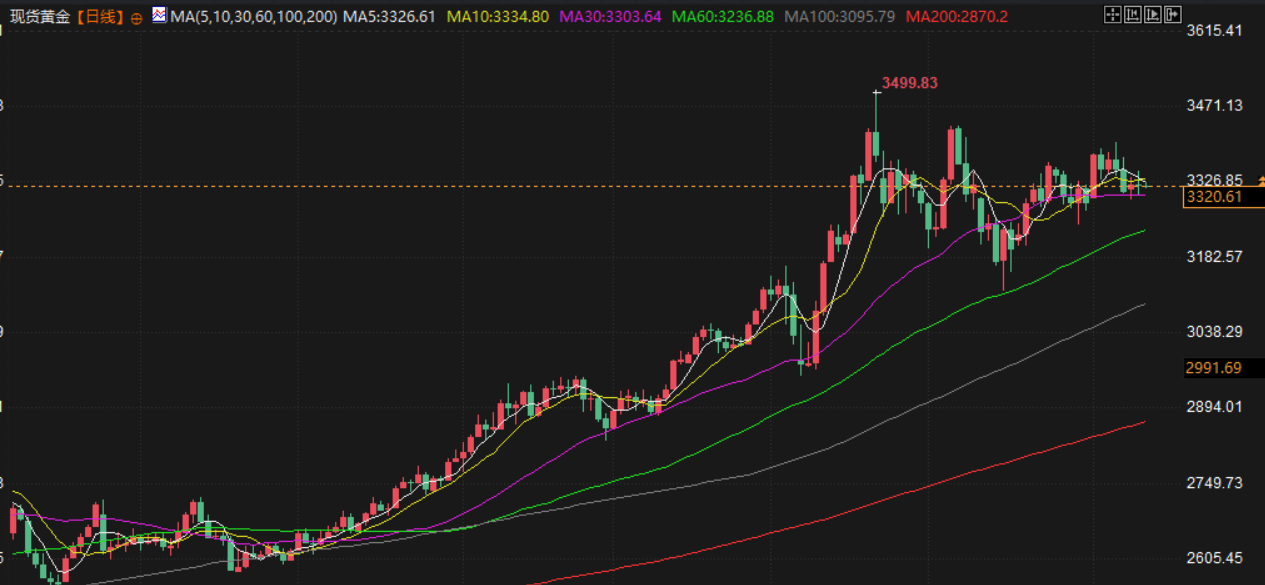Click the small cross marker at 3499.83 high

pos(876,92)
